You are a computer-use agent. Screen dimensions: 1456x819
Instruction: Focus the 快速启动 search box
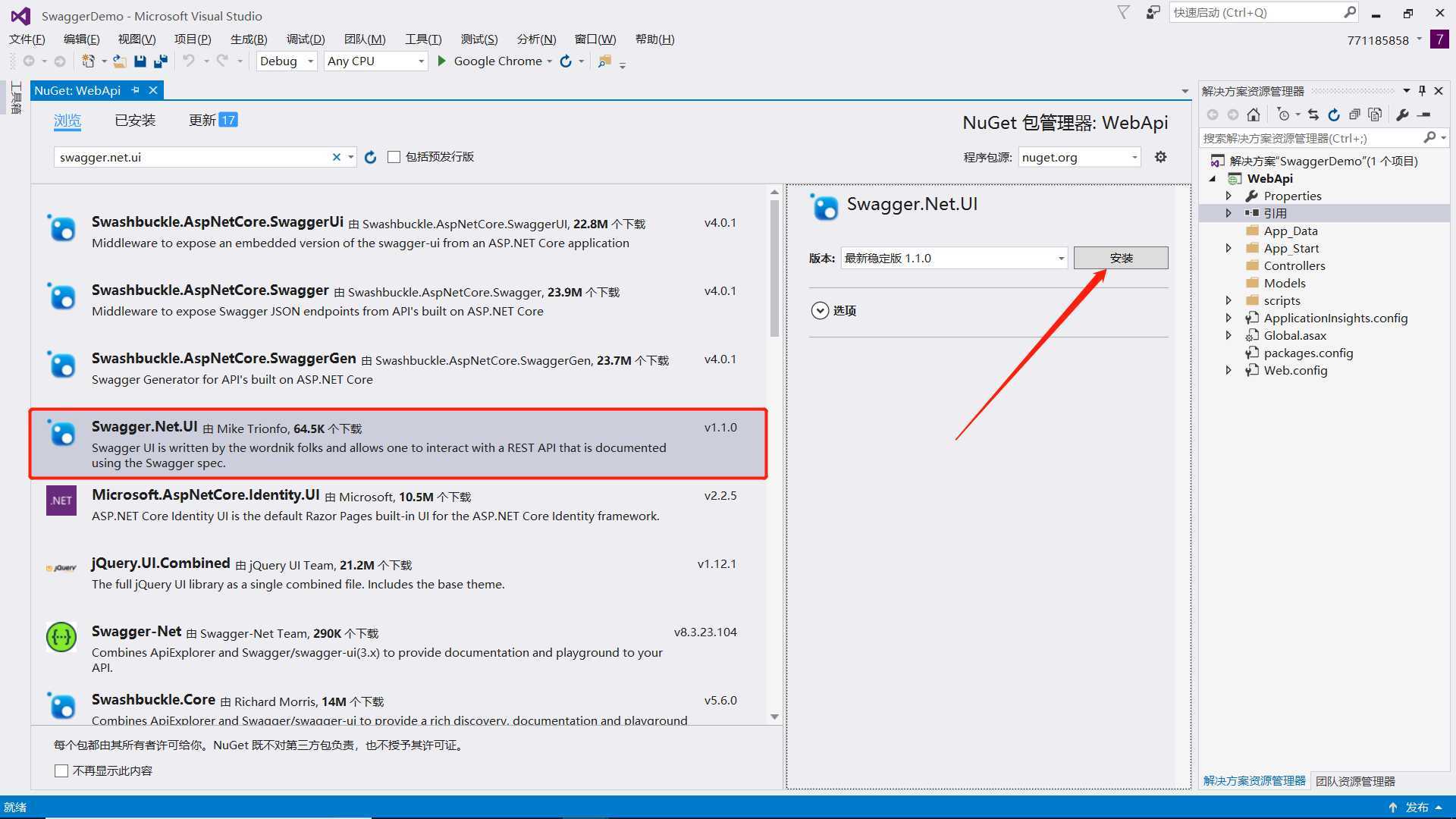(1264, 13)
